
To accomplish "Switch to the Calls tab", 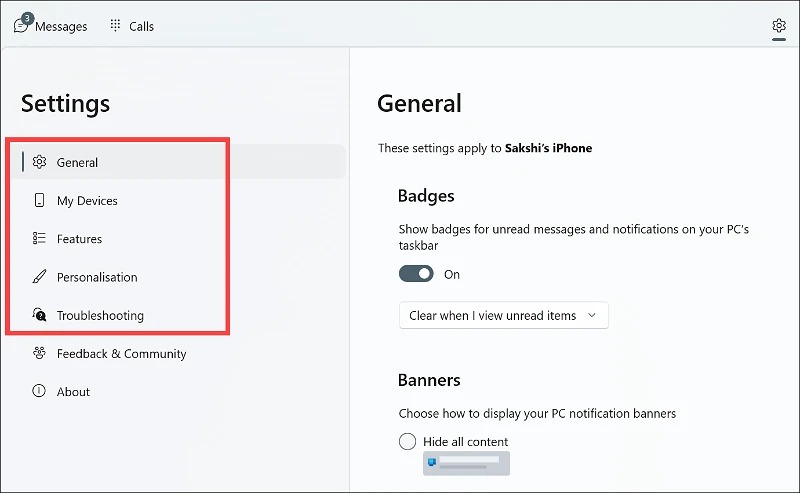I will [x=132, y=26].
